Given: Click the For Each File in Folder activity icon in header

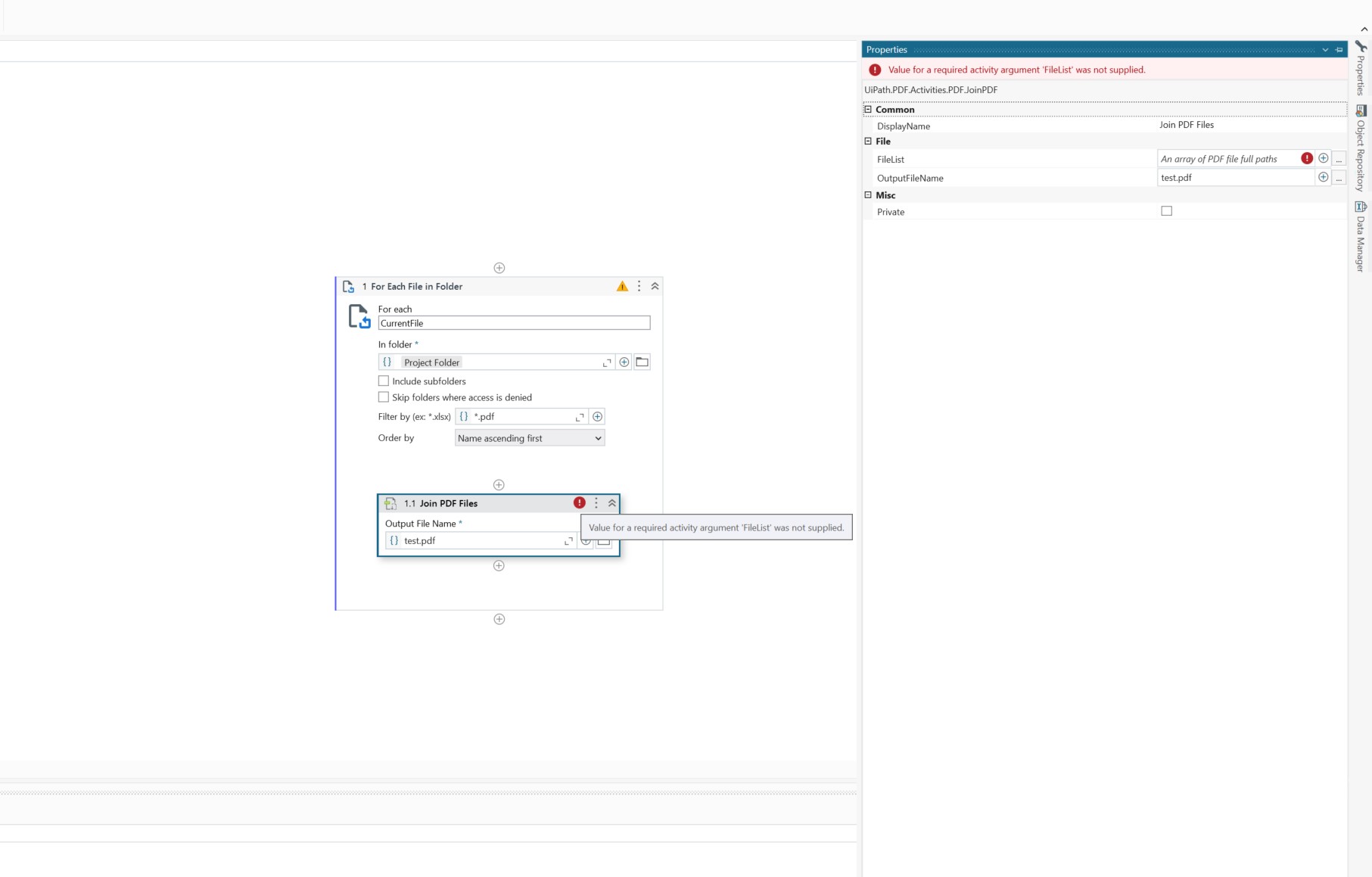Looking at the screenshot, I should (349, 286).
